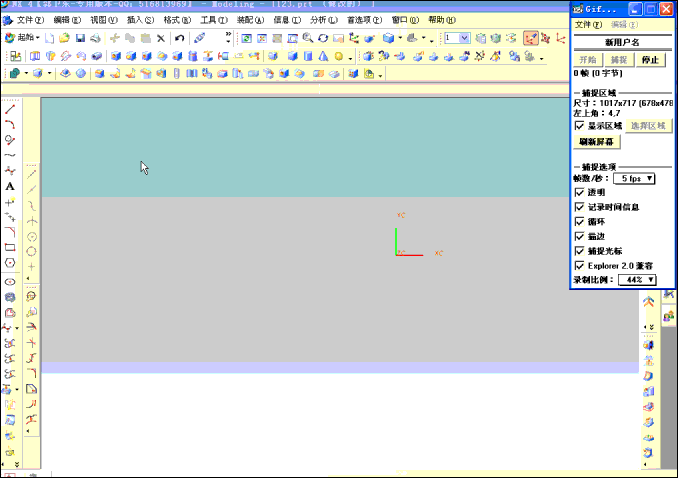Select the Line curve tool in left toolbar
This screenshot has width=678, height=478.
coord(10,109)
